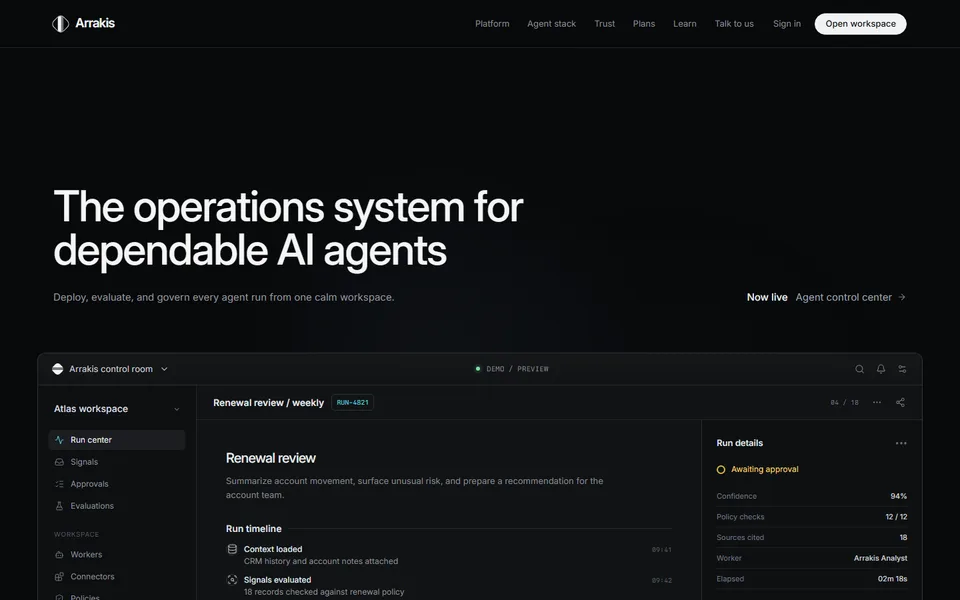
Task: Click the Renewal review / weekly breadcrumb title
Action: point(268,402)
